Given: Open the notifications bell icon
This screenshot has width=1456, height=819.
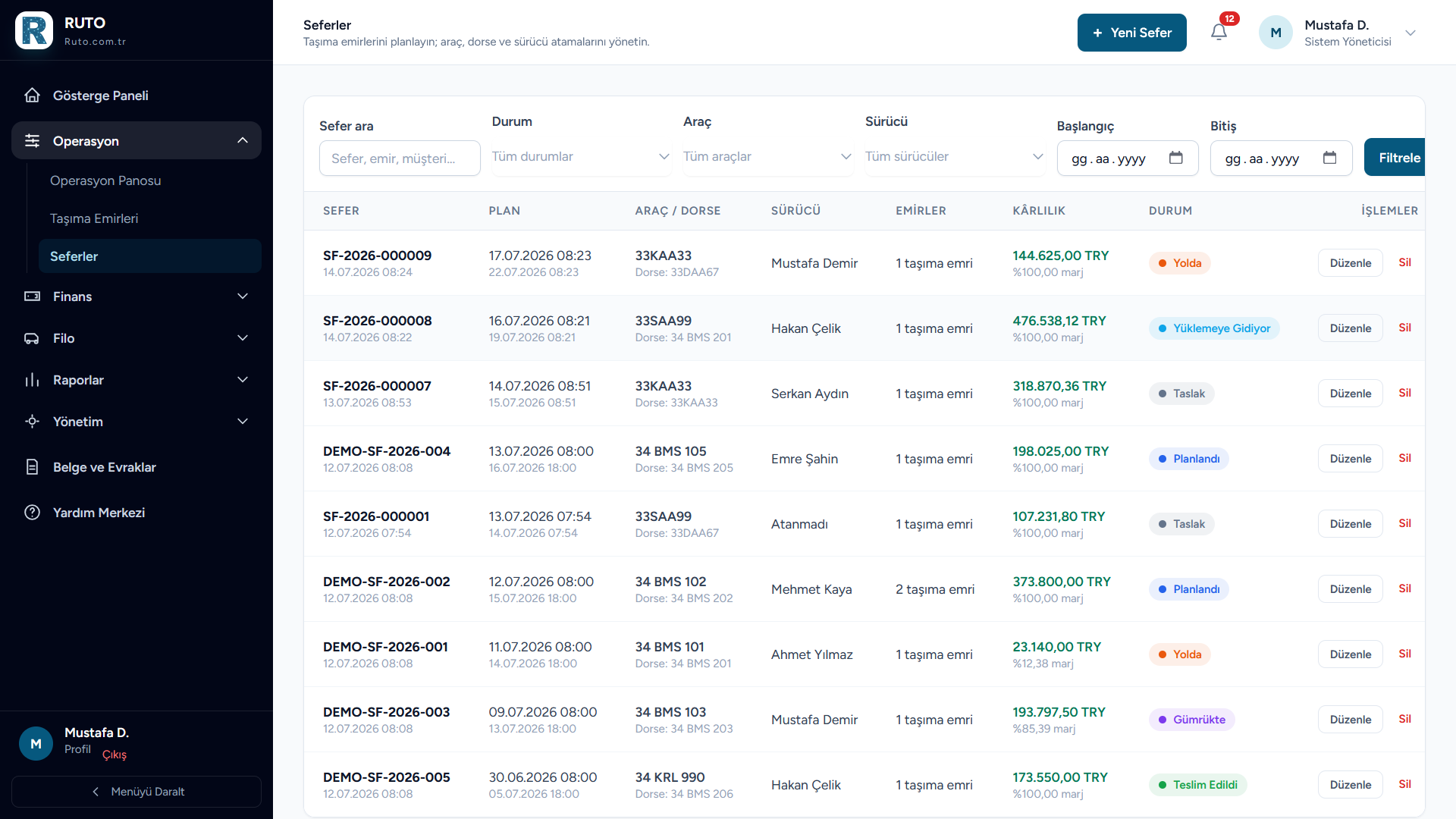Looking at the screenshot, I should (x=1219, y=33).
